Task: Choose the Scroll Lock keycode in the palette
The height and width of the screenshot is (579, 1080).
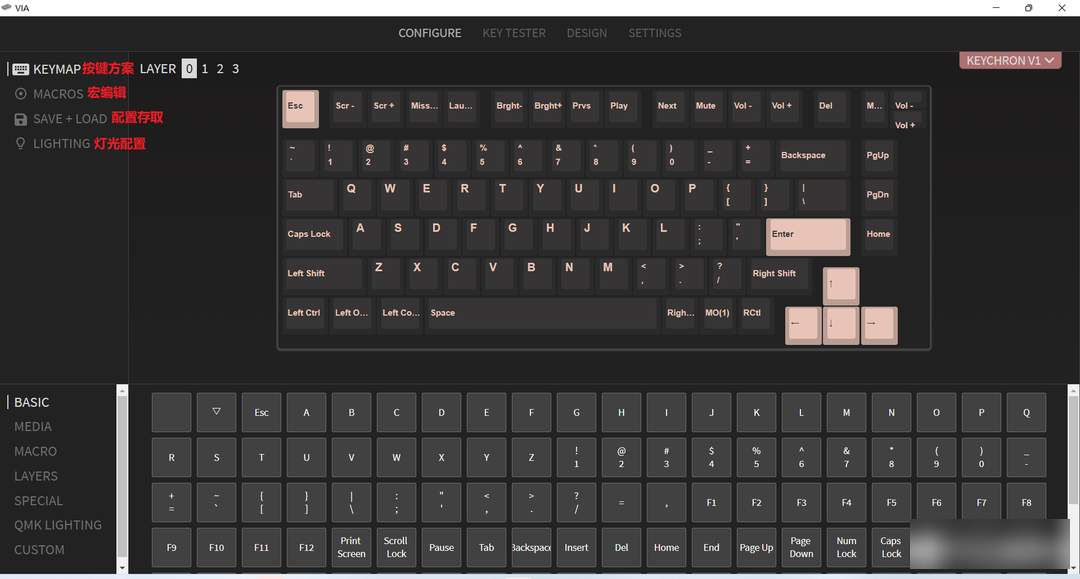Action: [x=396, y=547]
